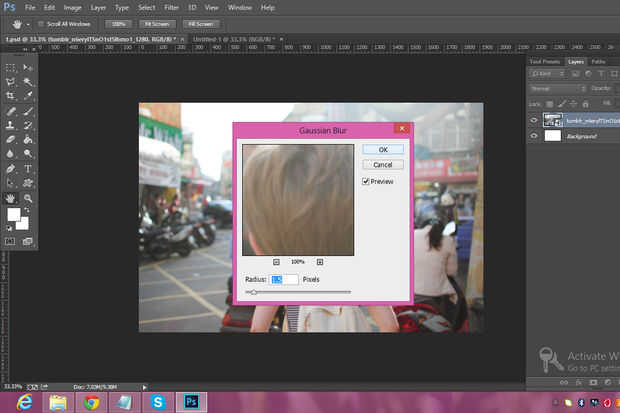The width and height of the screenshot is (620, 413).
Task: Switch to the Paths panel tab
Action: (x=598, y=61)
